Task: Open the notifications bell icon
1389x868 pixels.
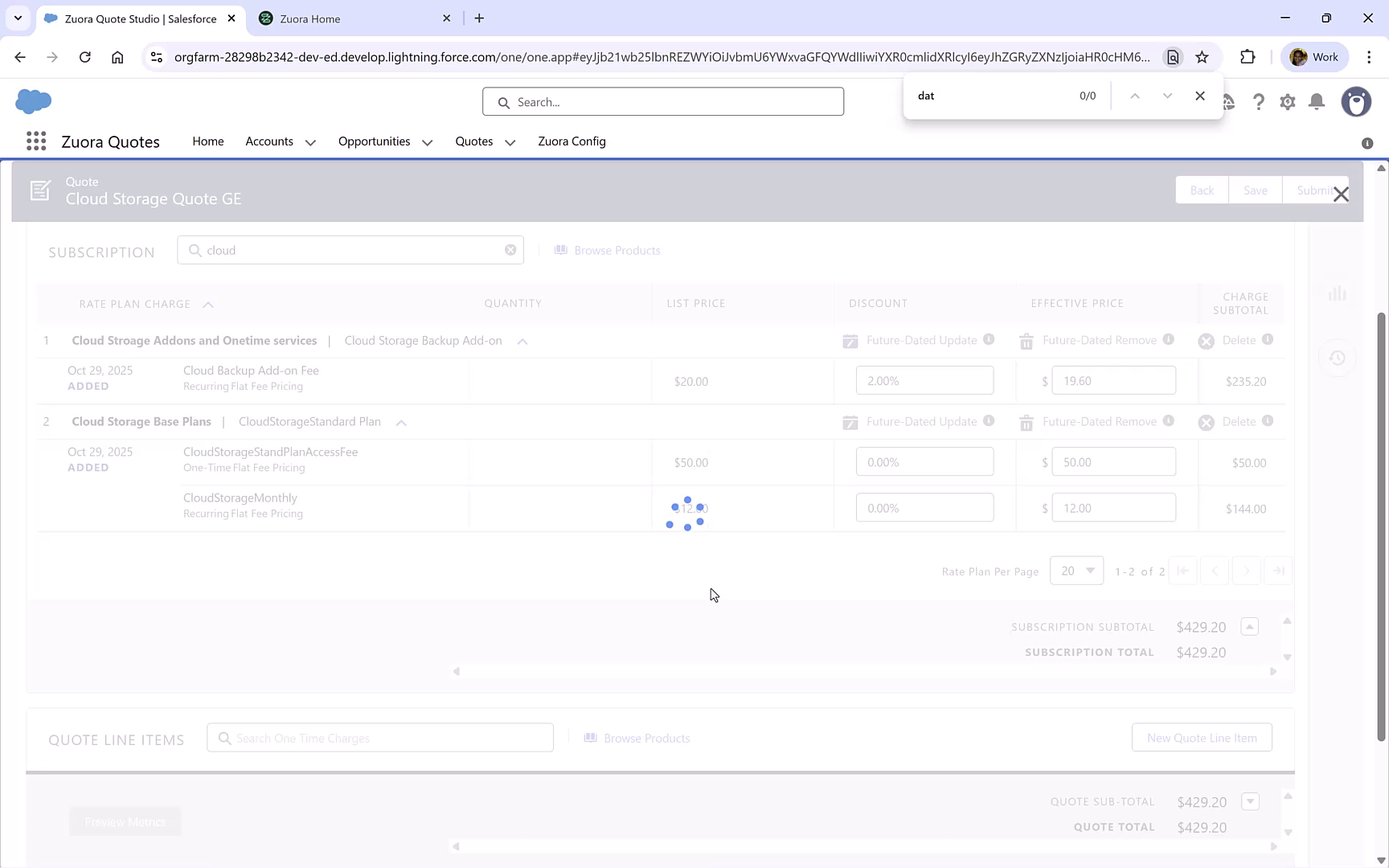Action: (1317, 102)
